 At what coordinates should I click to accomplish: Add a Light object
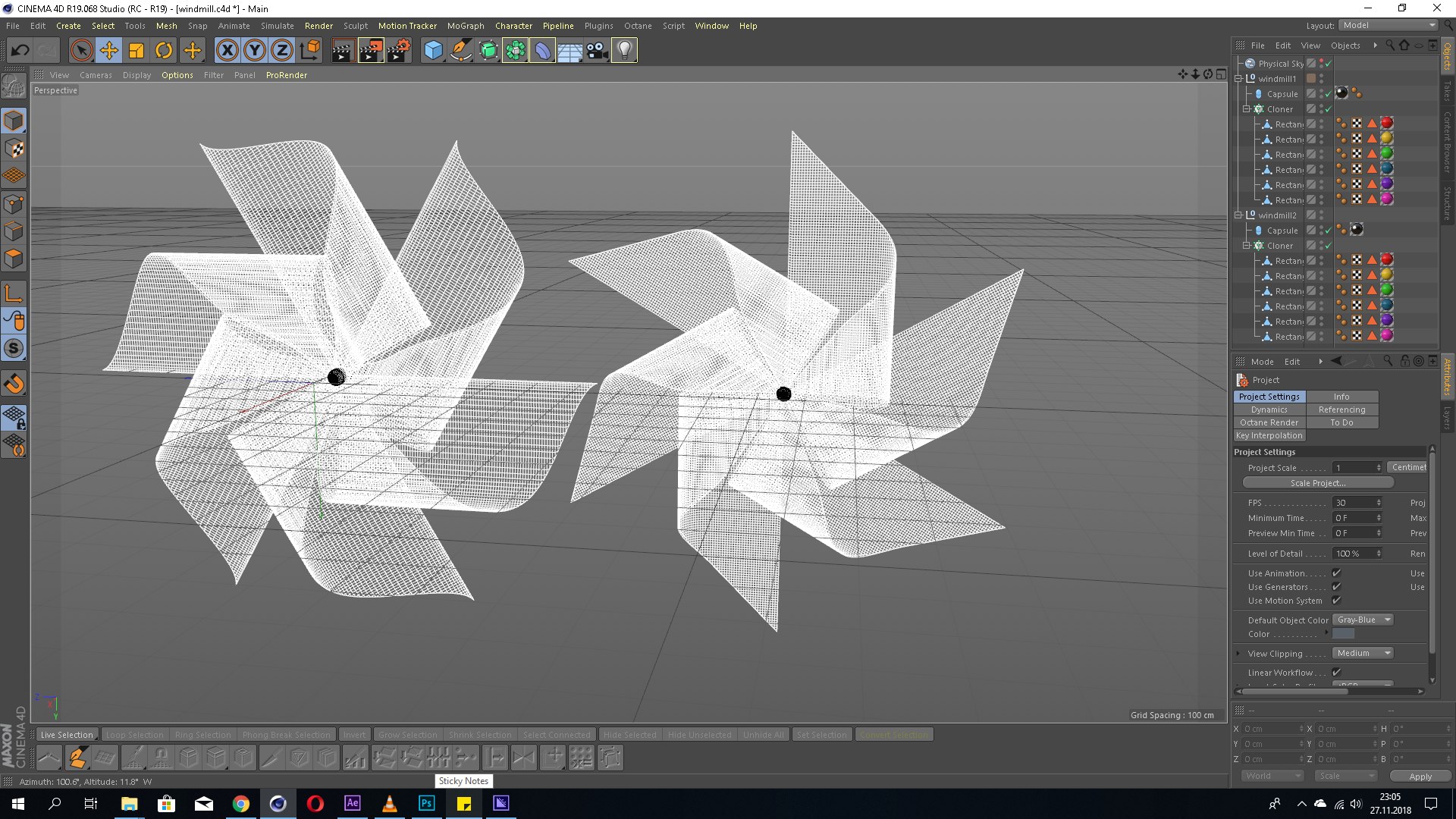[624, 51]
